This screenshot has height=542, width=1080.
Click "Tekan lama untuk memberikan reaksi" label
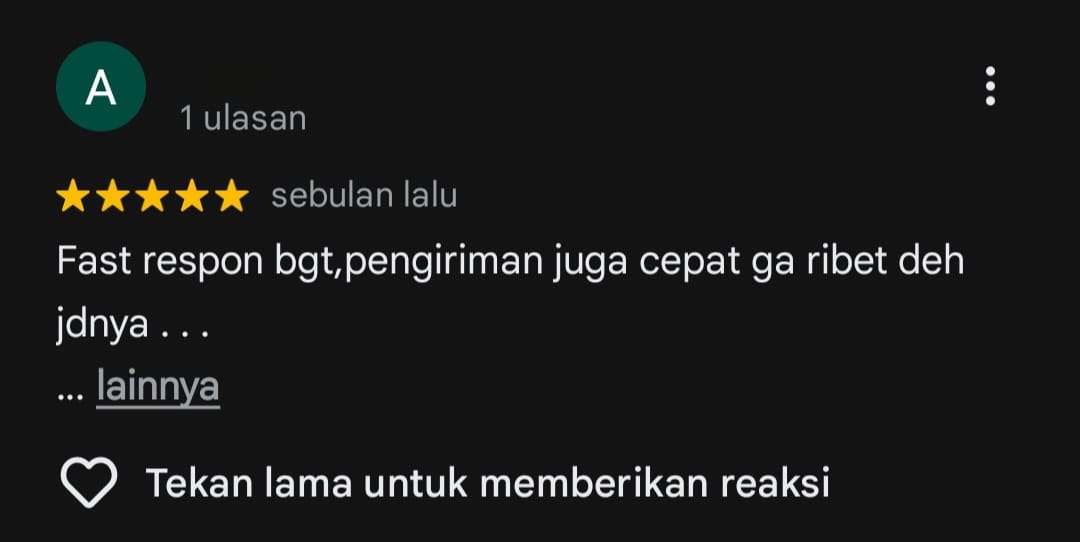click(x=488, y=483)
